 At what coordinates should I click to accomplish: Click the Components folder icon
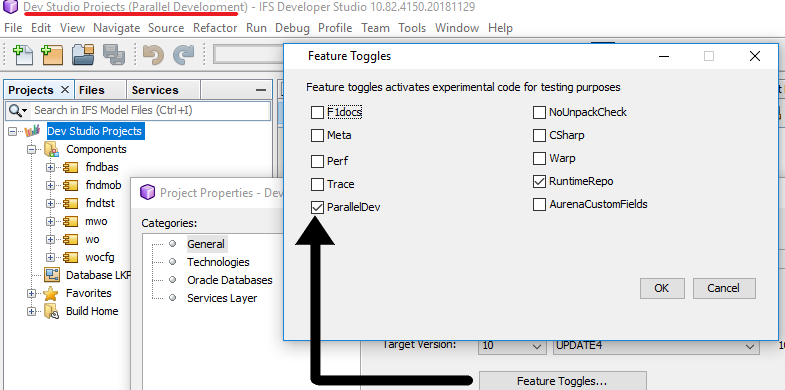point(52,149)
